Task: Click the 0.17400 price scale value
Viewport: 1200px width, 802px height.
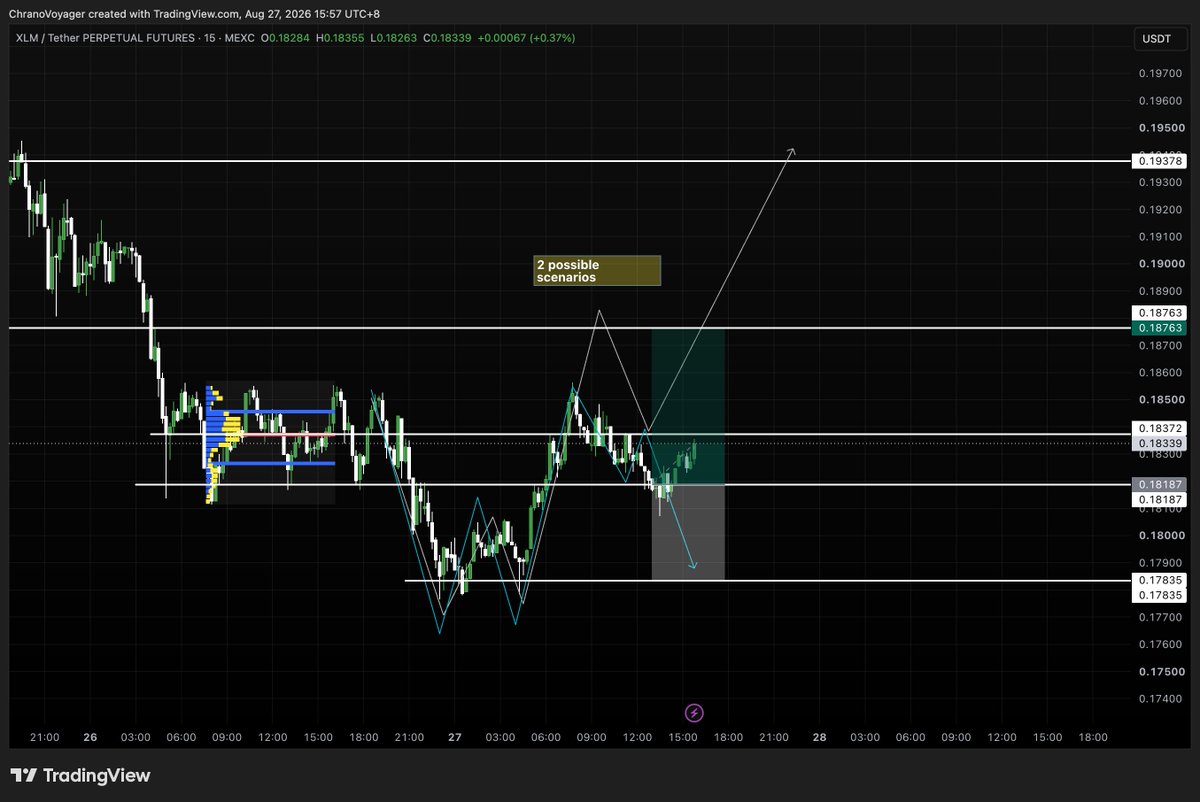Action: [x=1159, y=698]
